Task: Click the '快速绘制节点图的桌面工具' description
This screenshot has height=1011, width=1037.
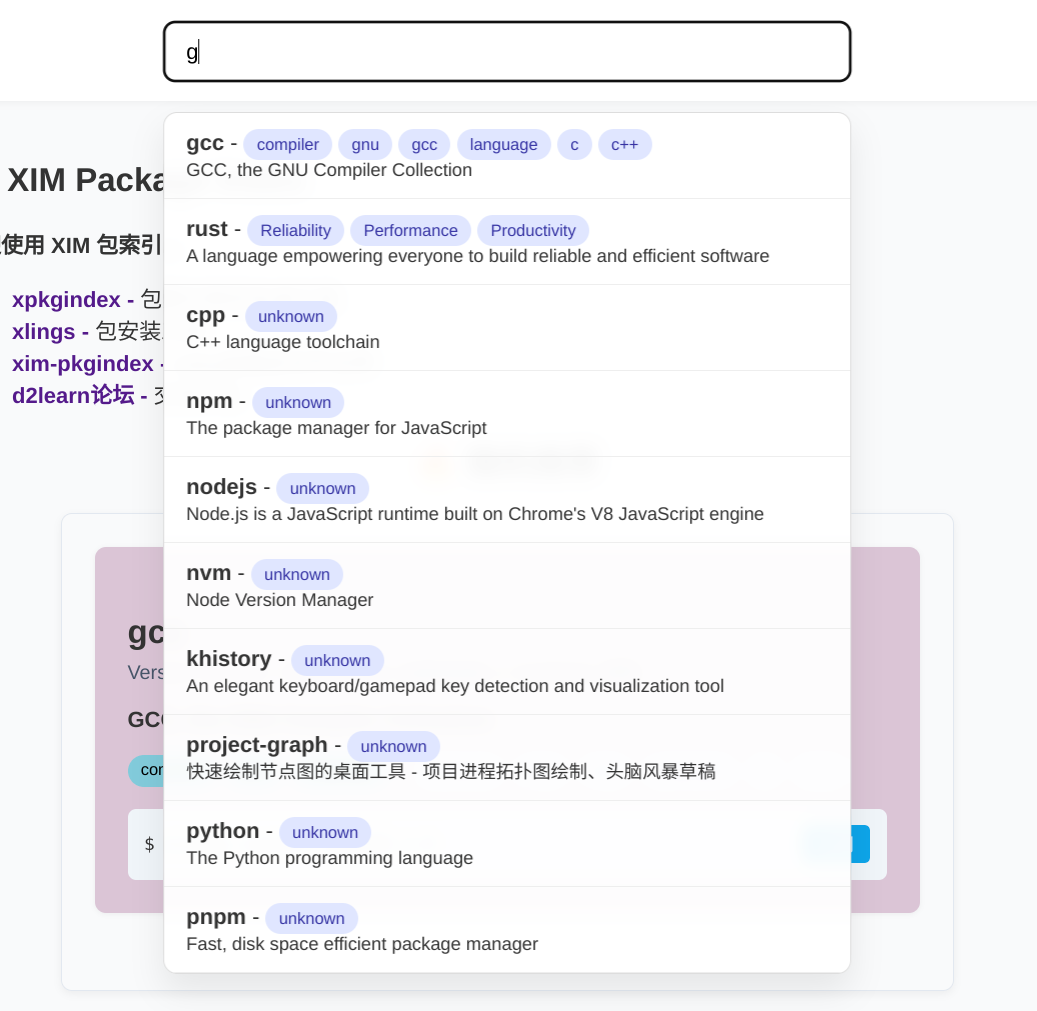Action: pyautogui.click(x=451, y=772)
